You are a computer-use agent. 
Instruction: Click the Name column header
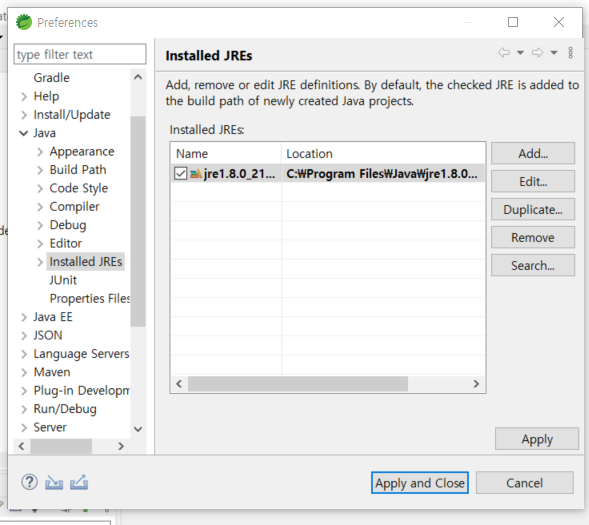pos(226,154)
